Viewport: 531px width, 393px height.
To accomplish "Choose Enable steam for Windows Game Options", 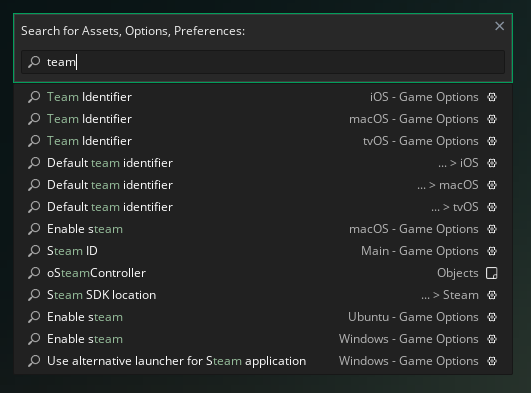I will tap(263, 339).
